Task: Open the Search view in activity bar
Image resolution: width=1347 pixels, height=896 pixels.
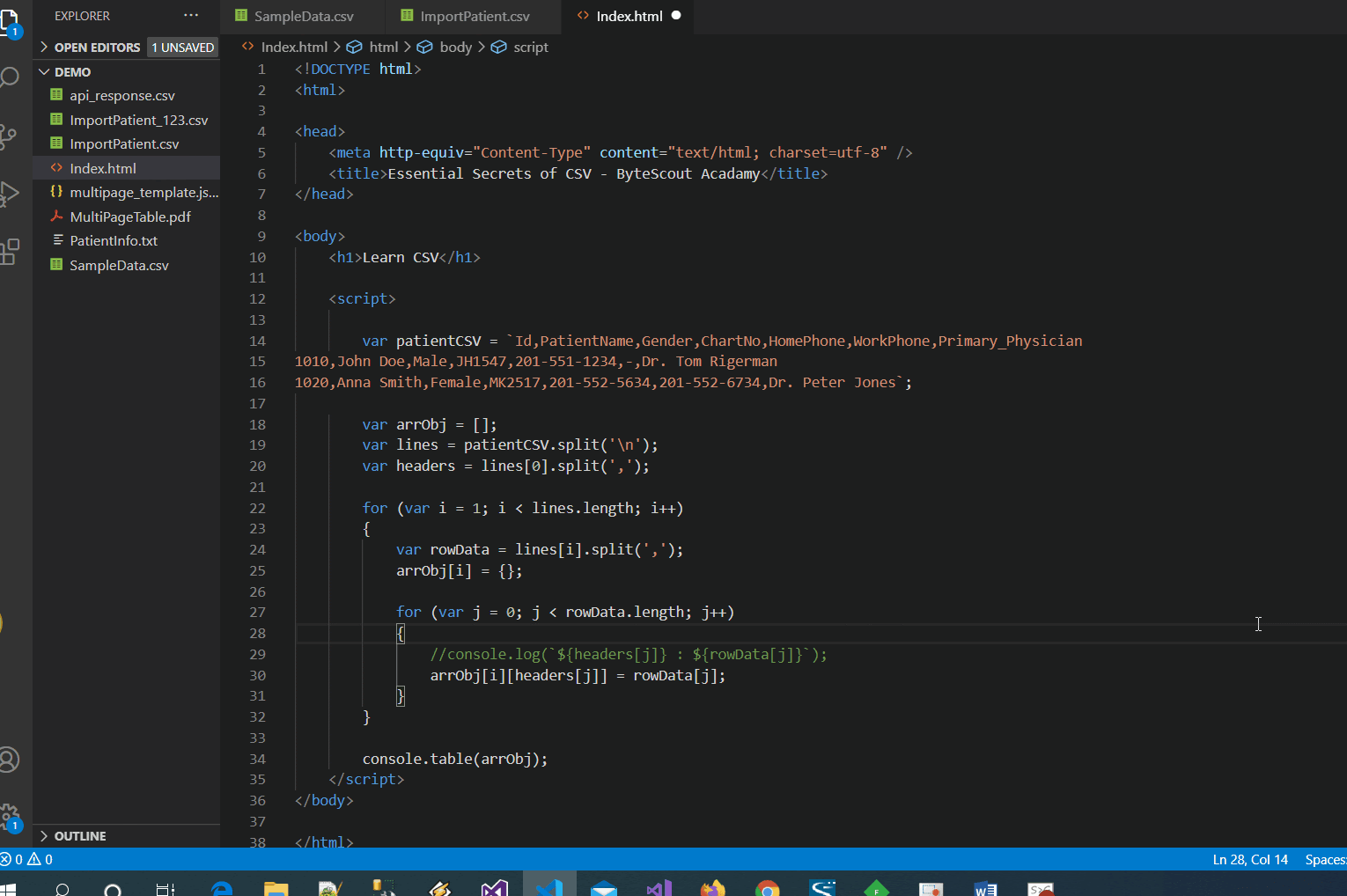Action: [x=9, y=77]
